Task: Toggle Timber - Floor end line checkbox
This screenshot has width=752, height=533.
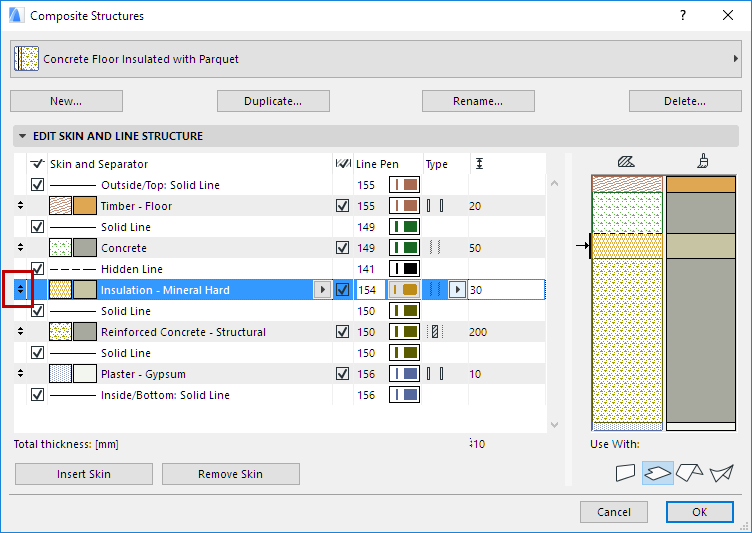Action: point(342,206)
